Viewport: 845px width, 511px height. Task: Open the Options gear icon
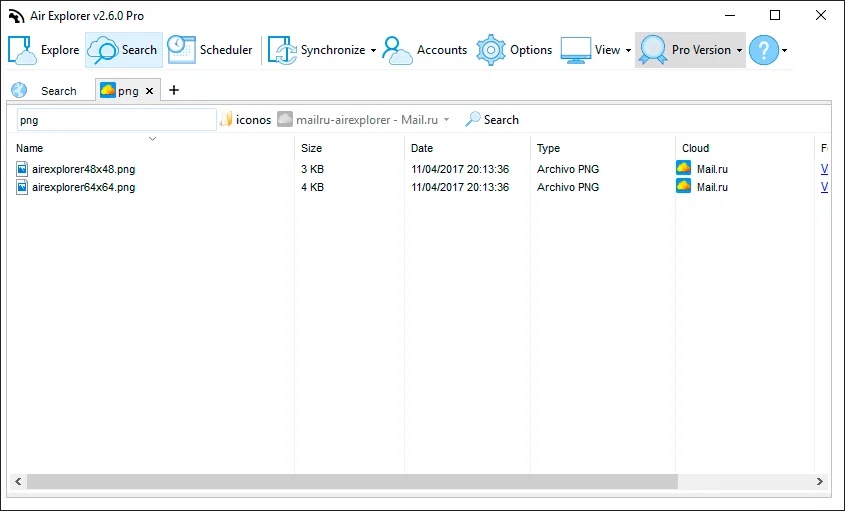coord(491,50)
